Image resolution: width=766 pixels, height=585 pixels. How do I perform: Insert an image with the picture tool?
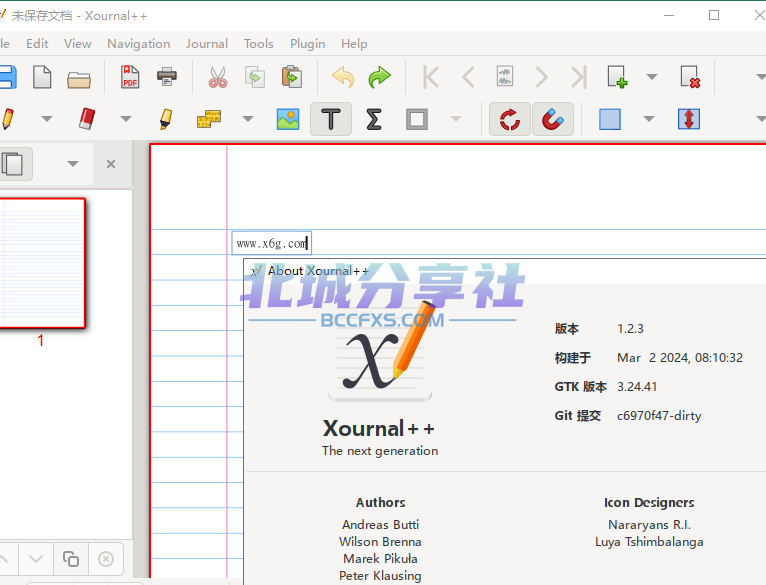point(288,119)
